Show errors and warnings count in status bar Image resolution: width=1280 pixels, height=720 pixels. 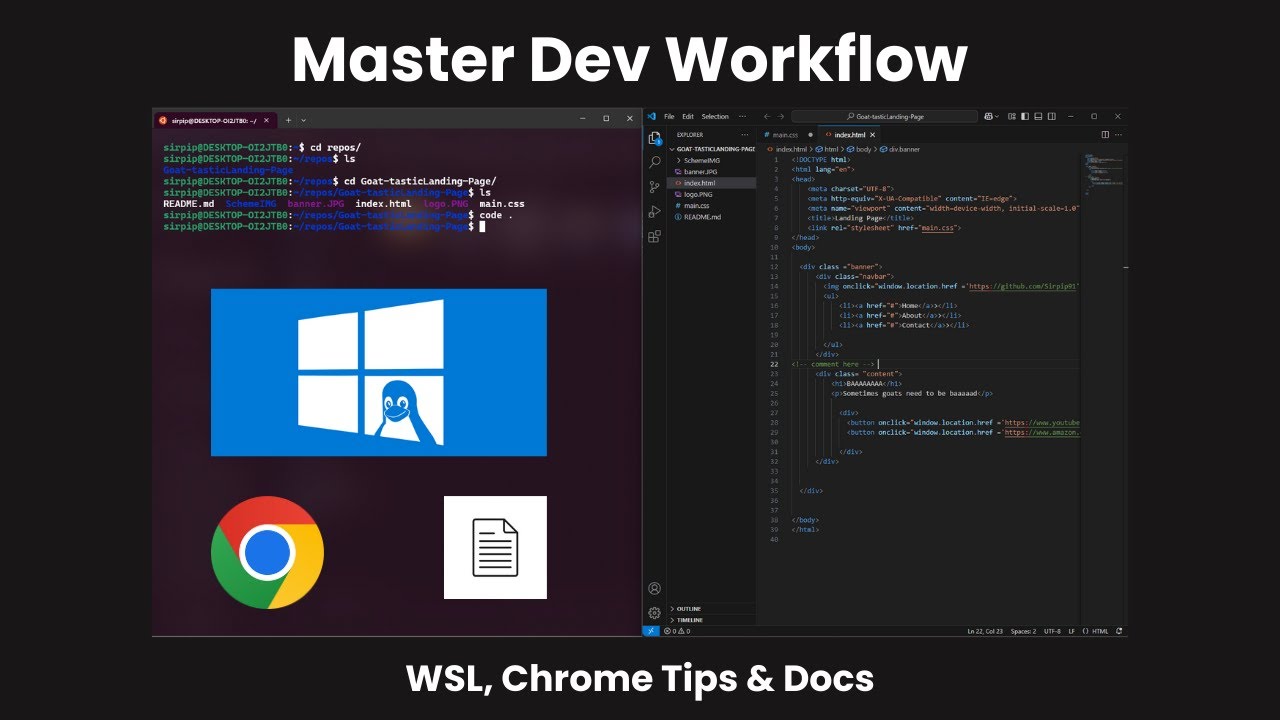tap(677, 631)
